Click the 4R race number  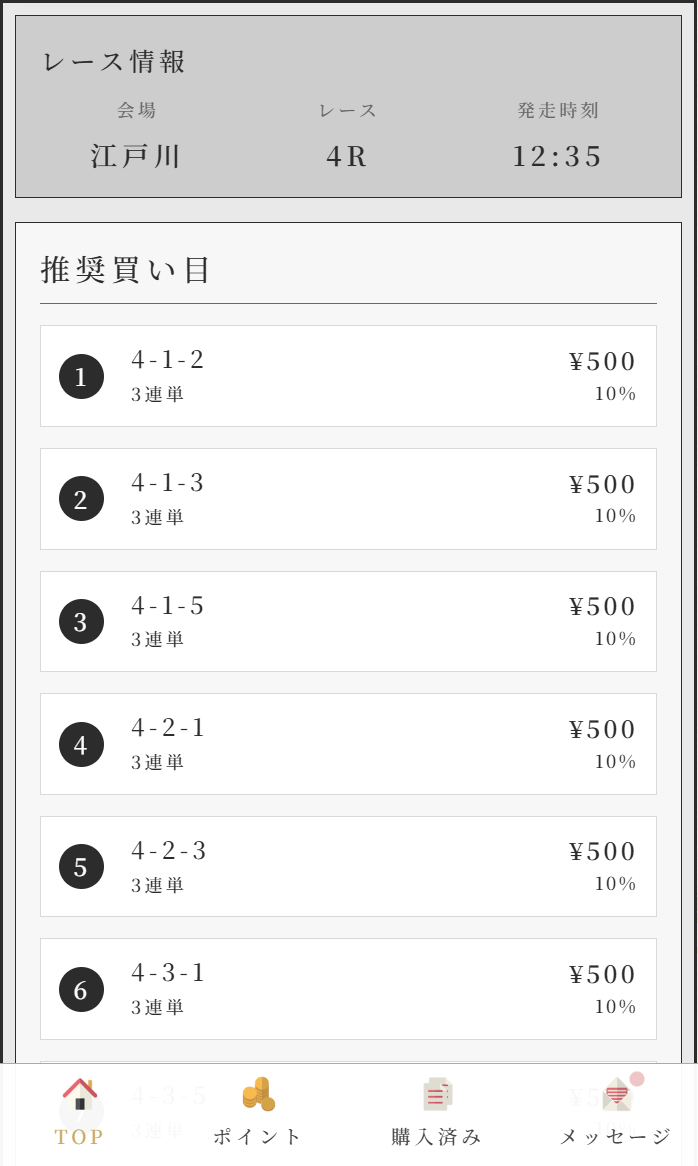[x=348, y=157]
